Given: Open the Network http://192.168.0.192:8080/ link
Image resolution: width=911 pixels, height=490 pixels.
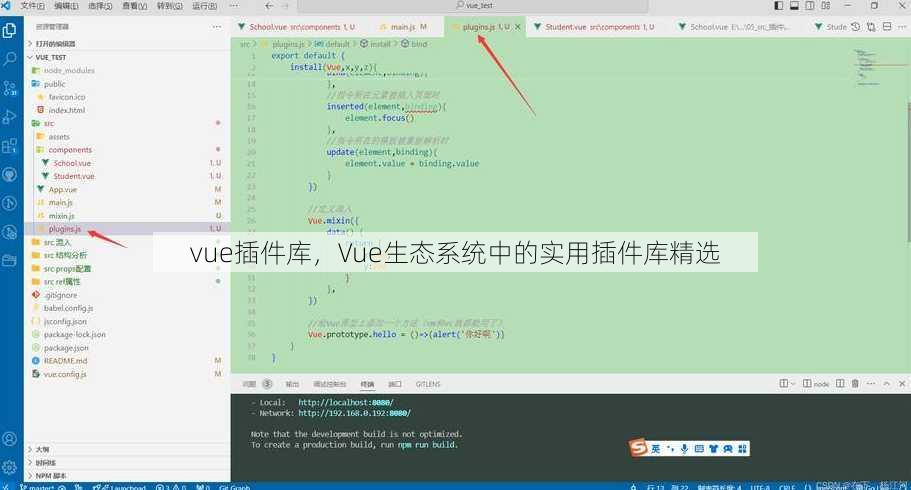Looking at the screenshot, I should (x=354, y=413).
